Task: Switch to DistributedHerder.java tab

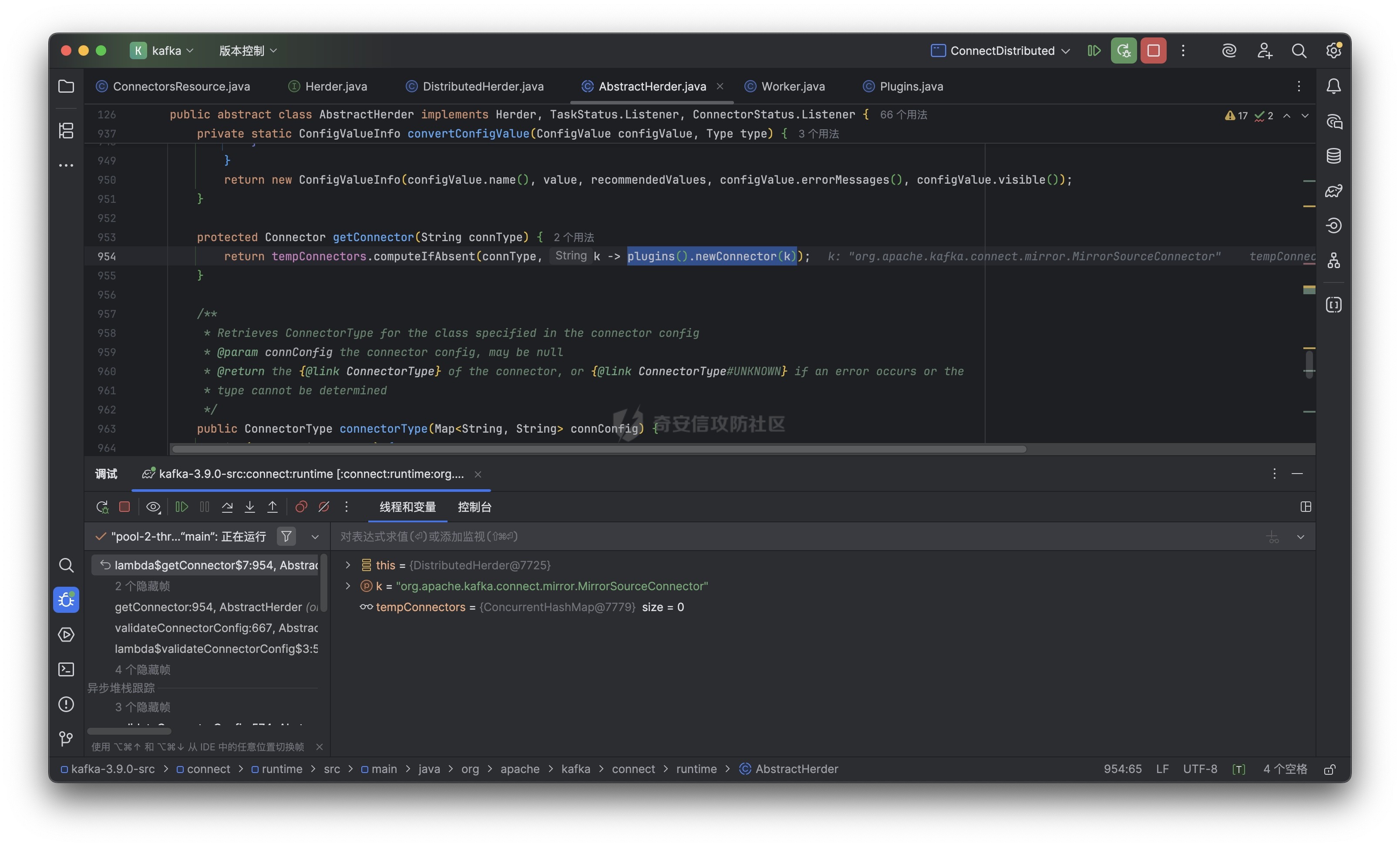Action: tap(475, 86)
